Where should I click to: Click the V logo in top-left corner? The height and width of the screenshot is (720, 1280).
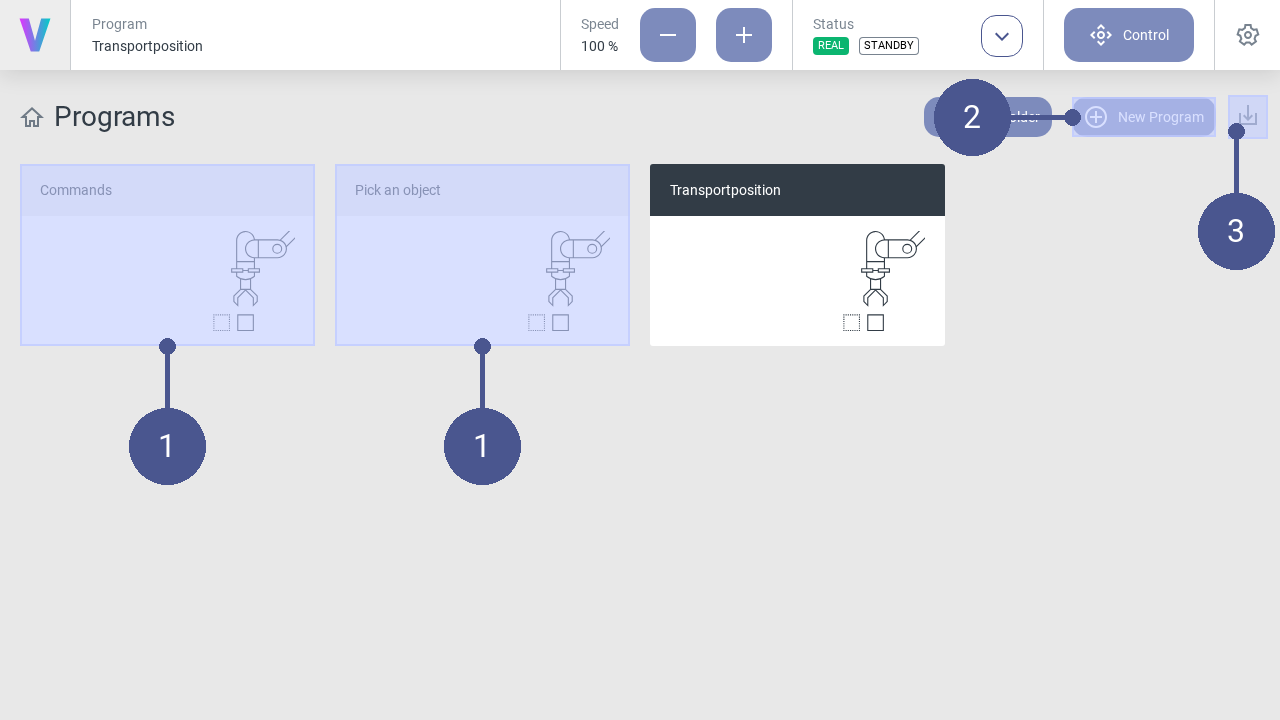[35, 35]
